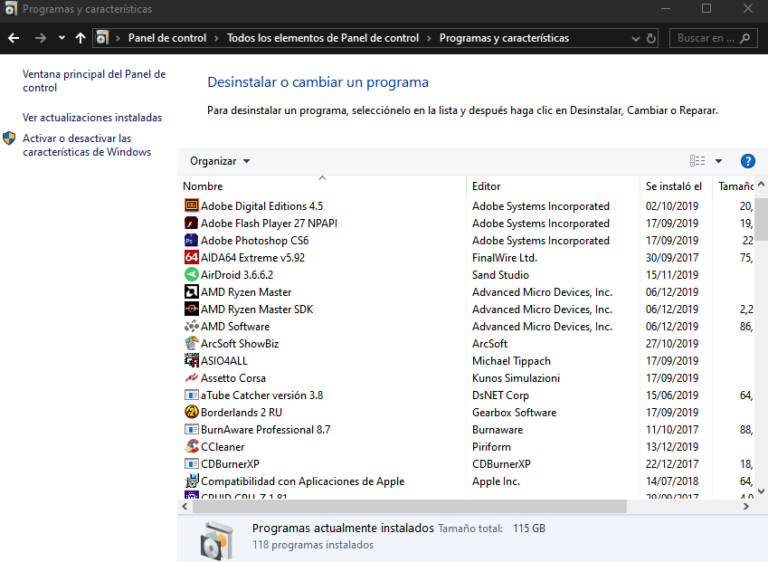The width and height of the screenshot is (768, 562).
Task: Click the CDBurnerXP icon
Action: point(191,464)
